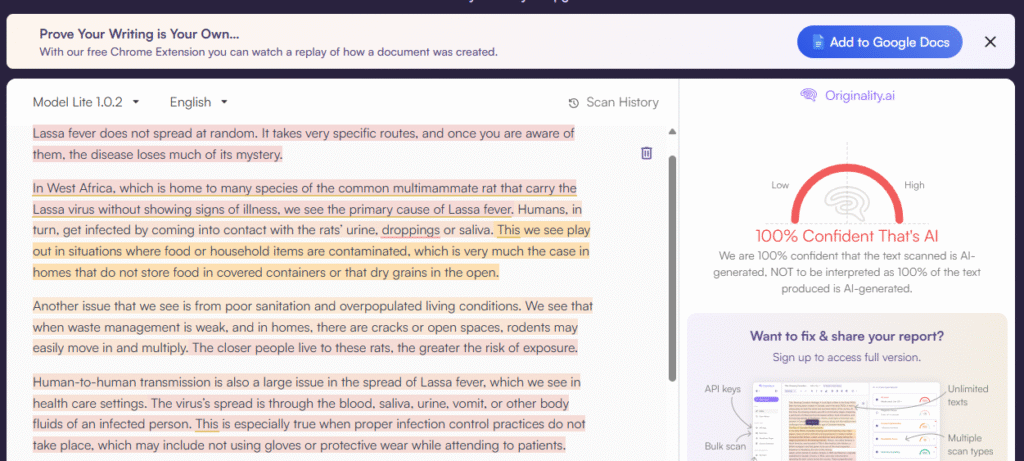Click the Originality.ai brain logo icon

pos(809,95)
